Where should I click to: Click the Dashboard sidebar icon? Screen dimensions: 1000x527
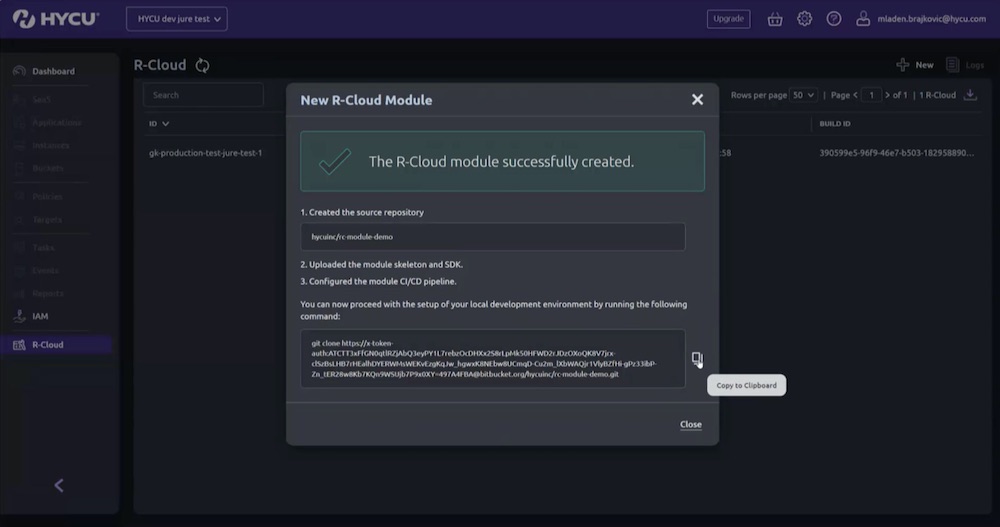point(19,71)
